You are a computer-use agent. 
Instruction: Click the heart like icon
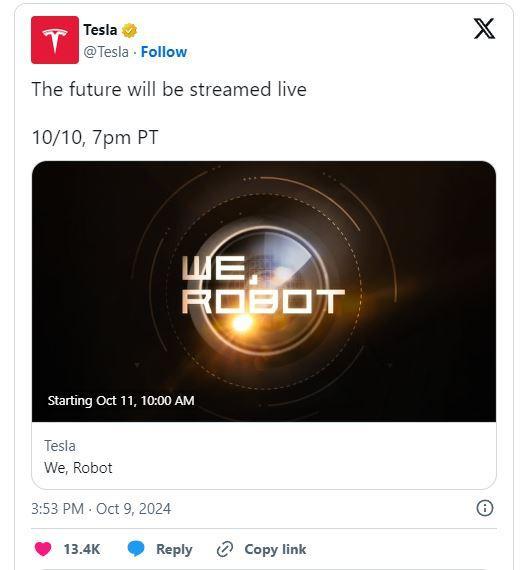(43, 549)
